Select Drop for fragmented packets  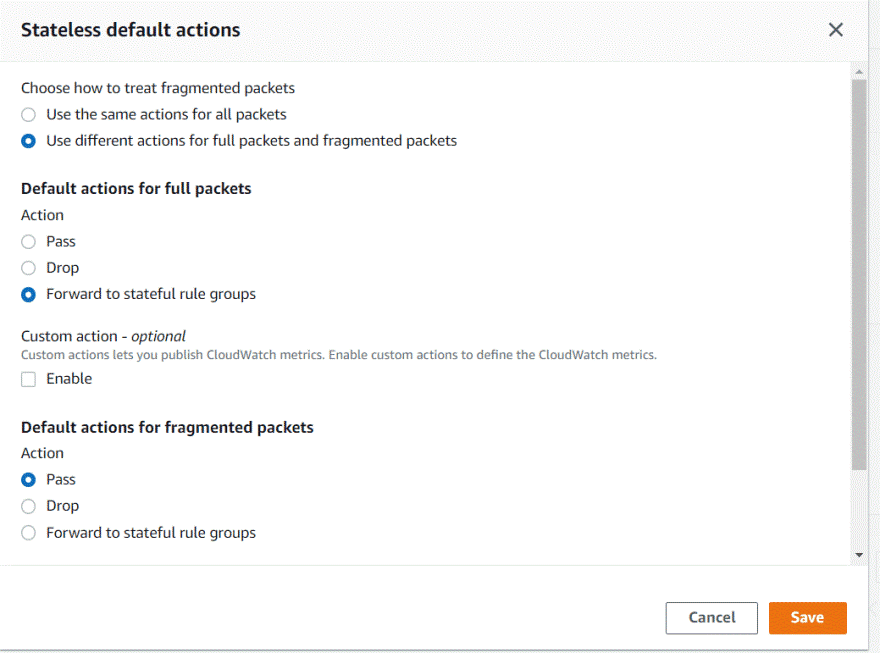pos(28,506)
